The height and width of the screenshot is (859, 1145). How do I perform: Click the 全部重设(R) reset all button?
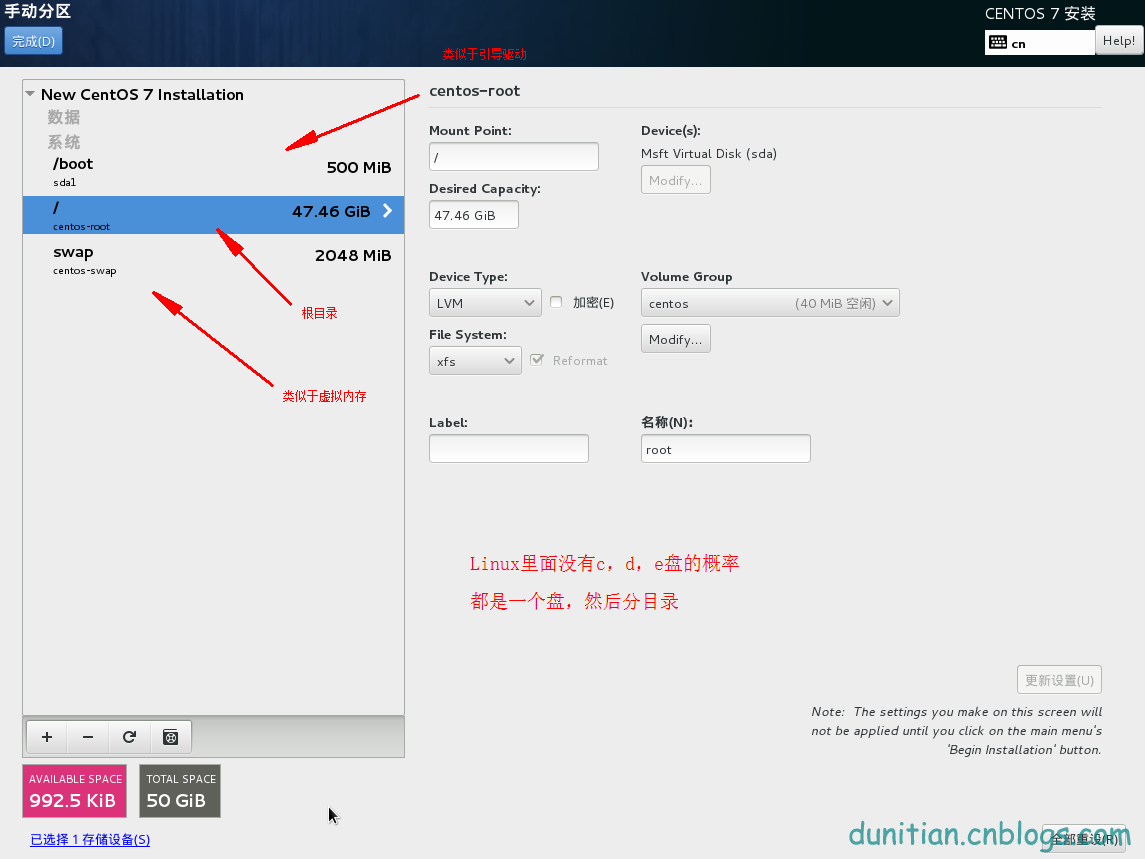1084,839
